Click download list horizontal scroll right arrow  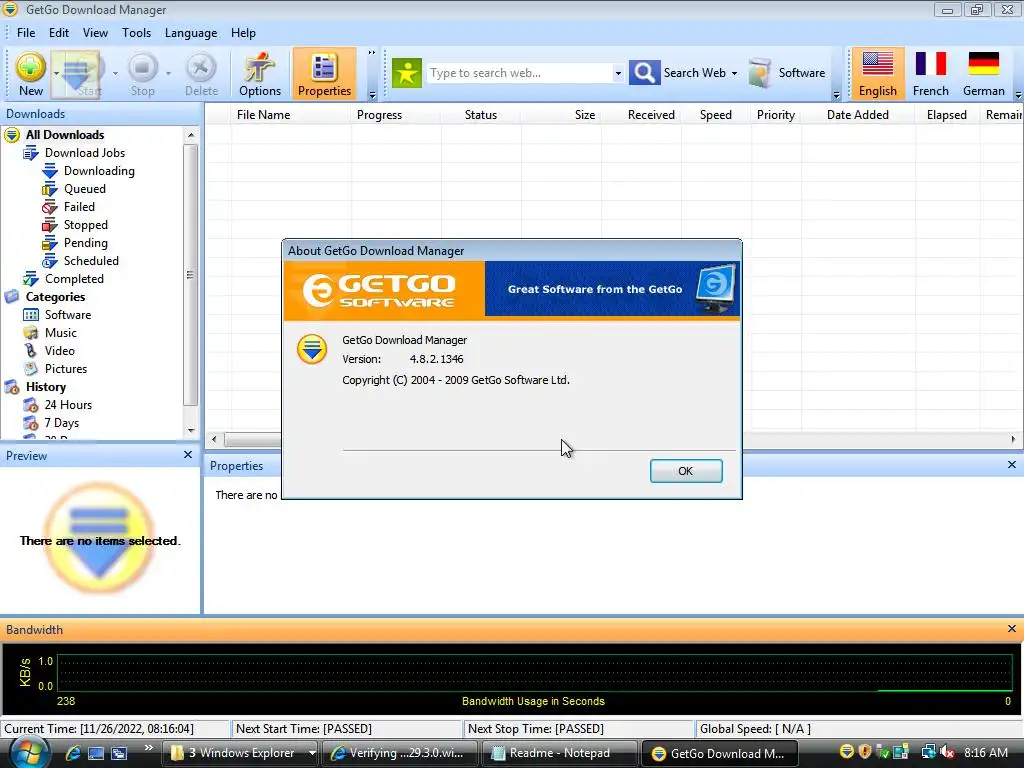[1013, 440]
